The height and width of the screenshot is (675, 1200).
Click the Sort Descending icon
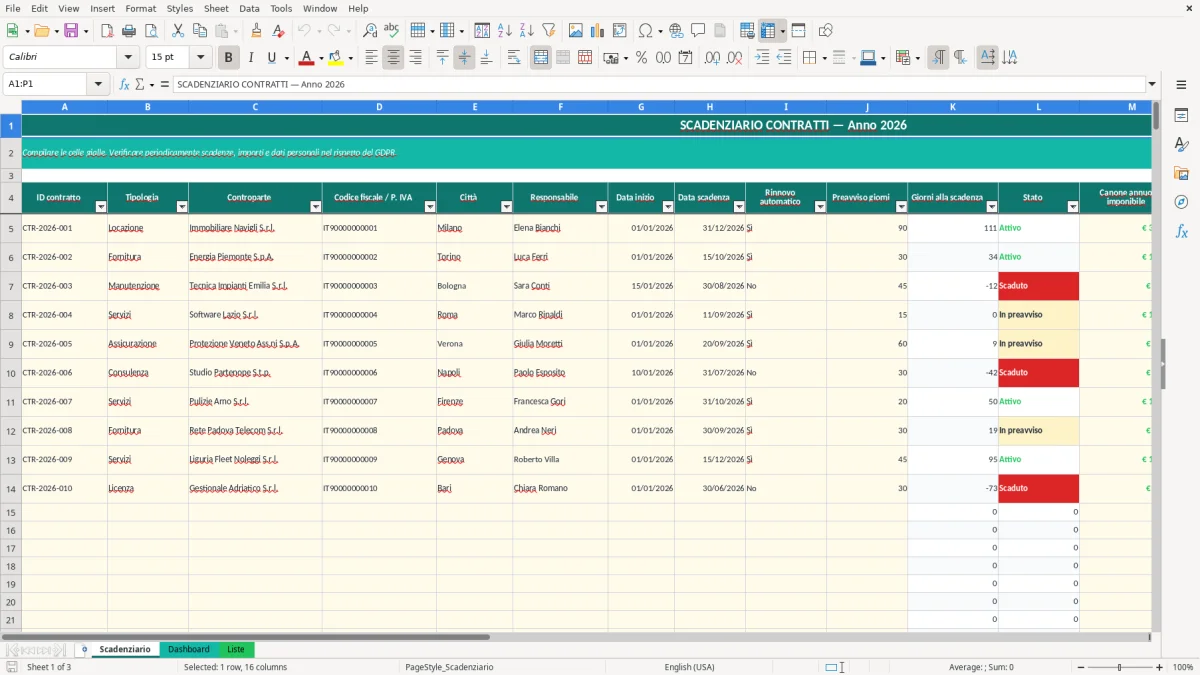[527, 31]
